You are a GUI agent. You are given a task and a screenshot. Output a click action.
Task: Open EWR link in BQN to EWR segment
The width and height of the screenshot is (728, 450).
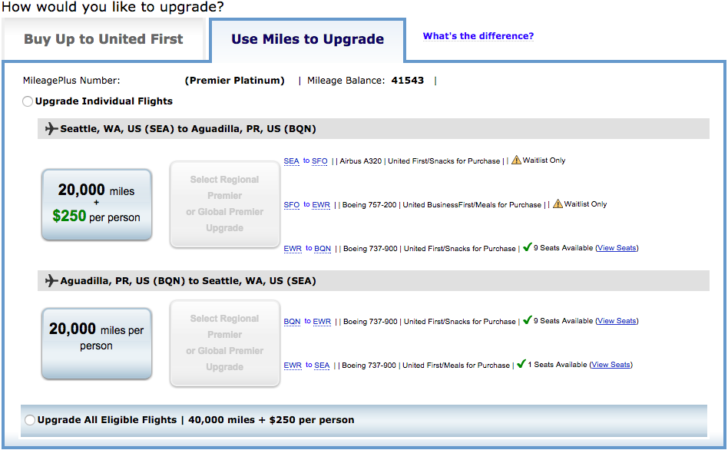pos(322,321)
